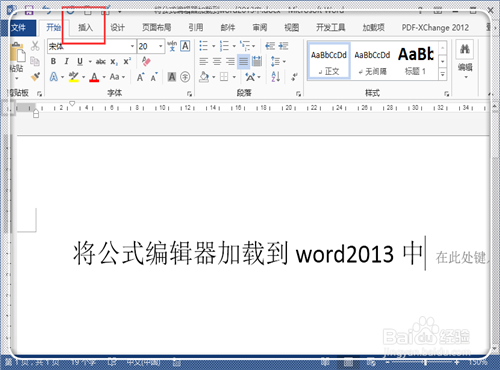Open the font size 20 dropdown
This screenshot has height=370, width=500.
pos(161,46)
